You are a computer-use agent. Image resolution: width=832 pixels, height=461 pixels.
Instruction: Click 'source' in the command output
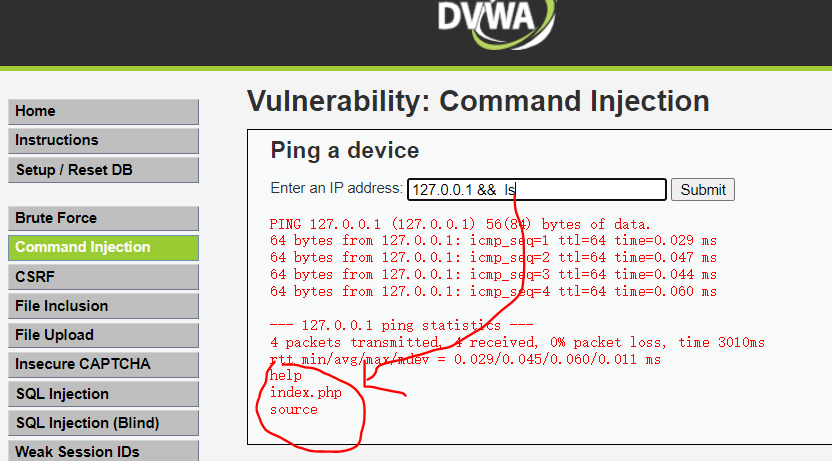(293, 410)
